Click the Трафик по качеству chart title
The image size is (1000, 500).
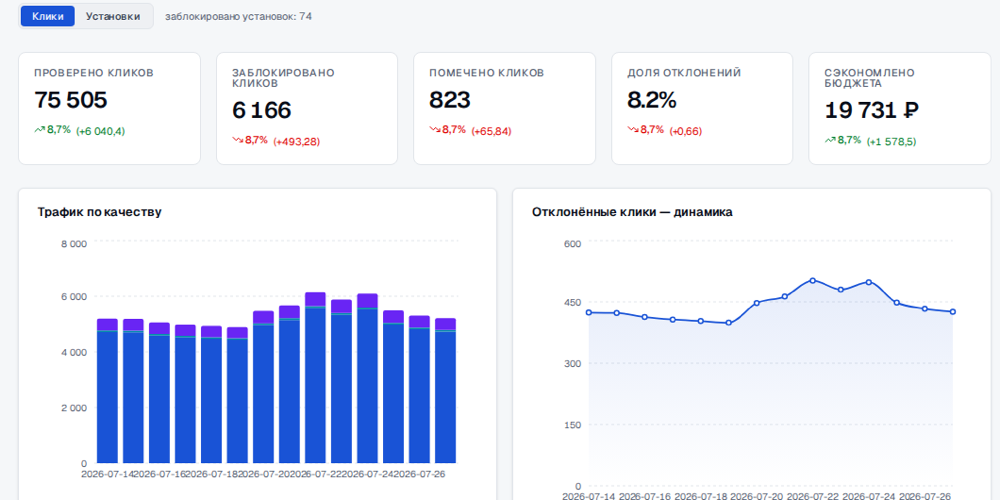pyautogui.click(x=99, y=212)
